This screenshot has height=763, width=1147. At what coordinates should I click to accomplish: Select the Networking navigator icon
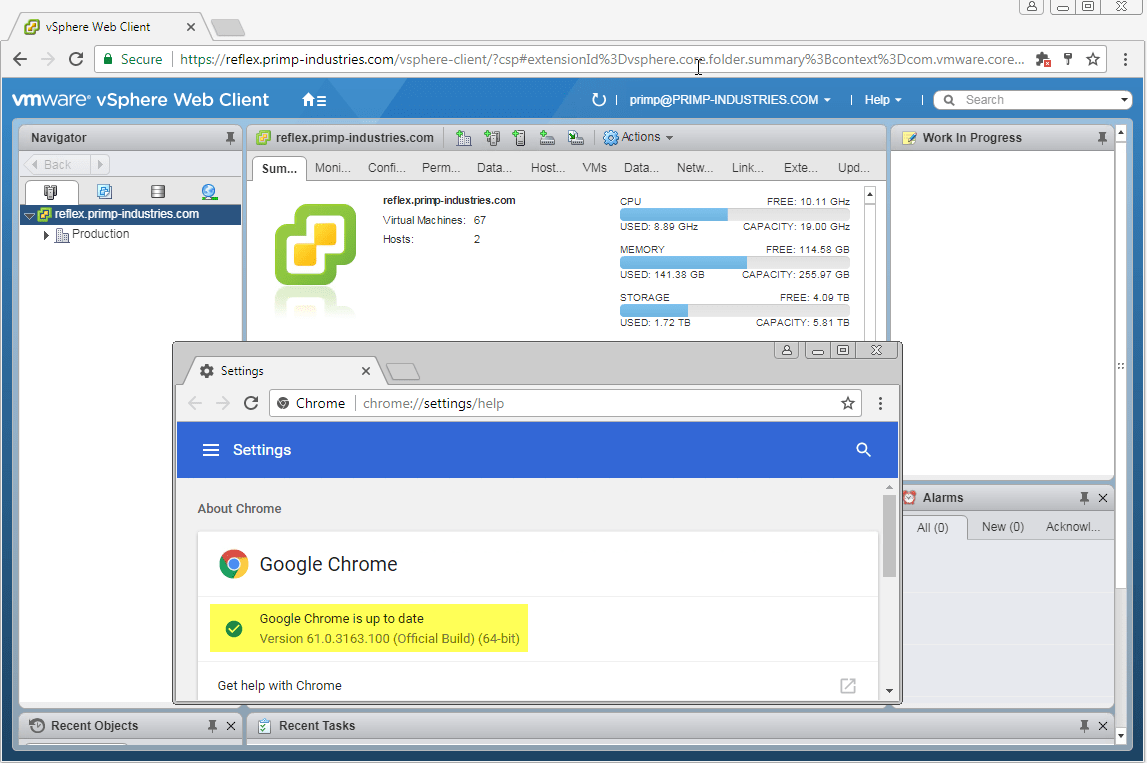(209, 192)
